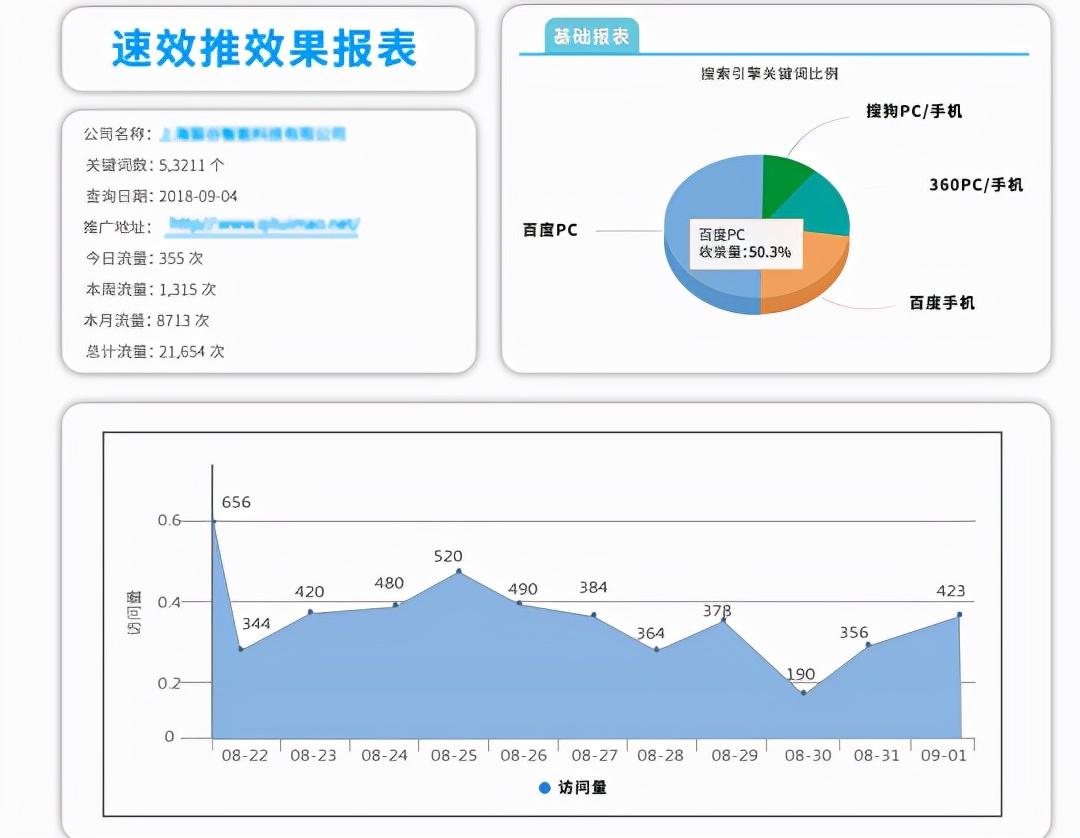This screenshot has height=838, width=1080.
Task: Click the 本周流量 1,315 次 row
Action: [x=150, y=289]
